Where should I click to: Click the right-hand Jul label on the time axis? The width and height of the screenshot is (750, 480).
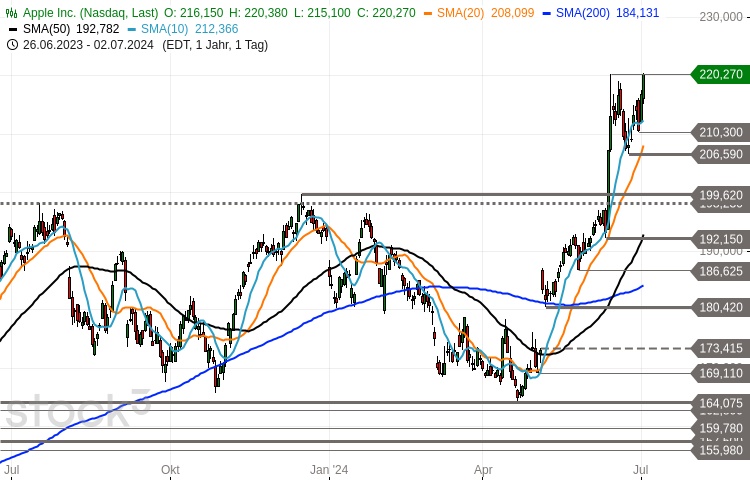tap(641, 470)
